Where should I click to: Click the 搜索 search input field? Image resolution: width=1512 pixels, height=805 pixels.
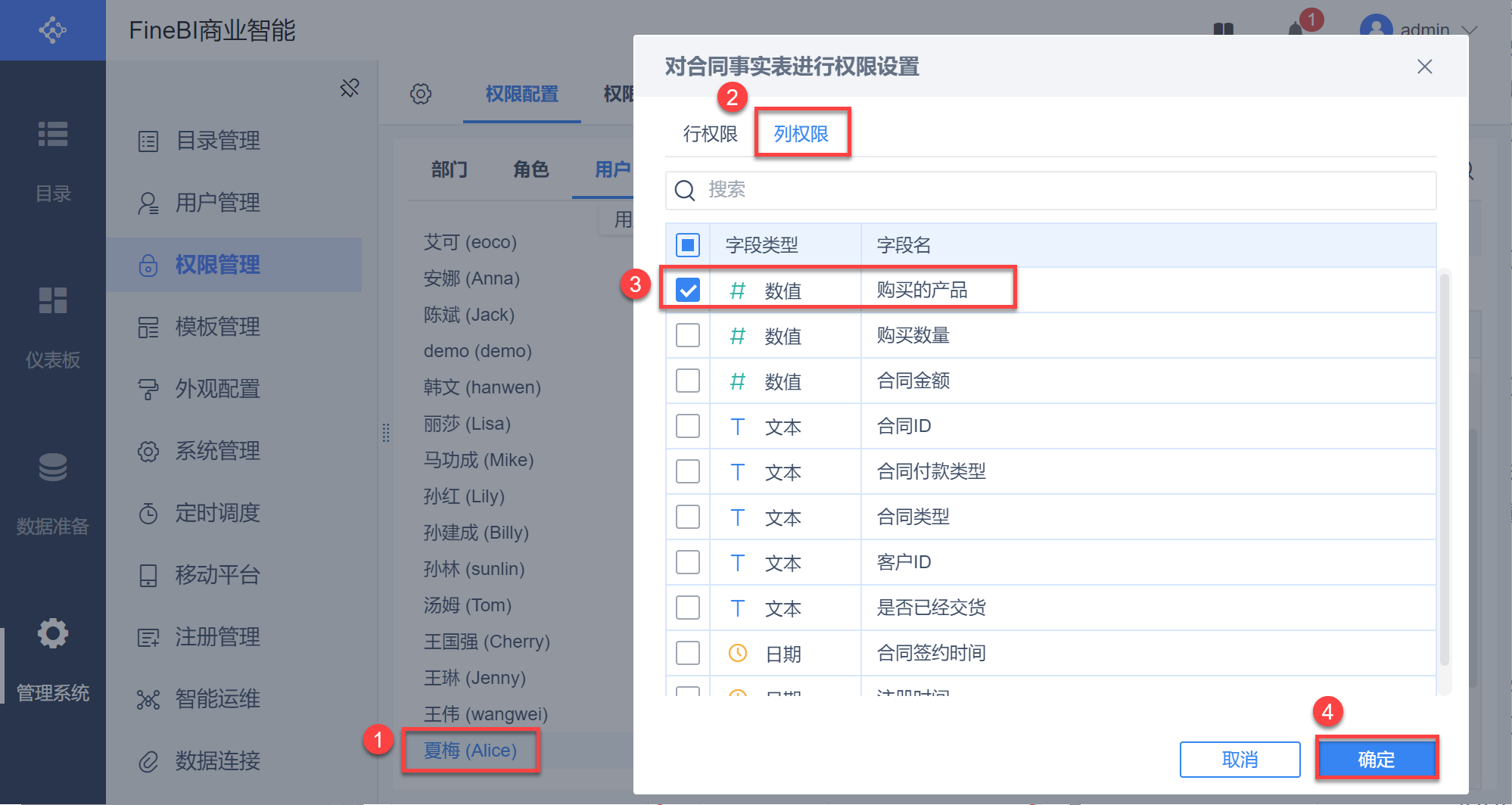point(1059,190)
